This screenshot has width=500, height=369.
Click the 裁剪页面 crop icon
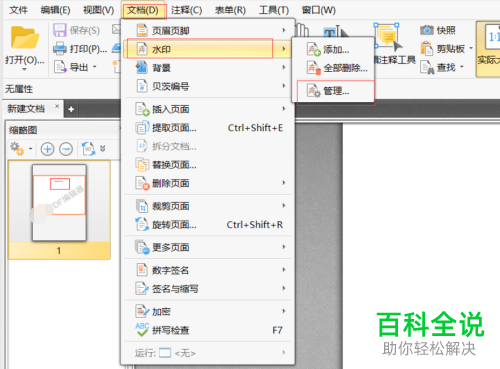click(x=142, y=206)
